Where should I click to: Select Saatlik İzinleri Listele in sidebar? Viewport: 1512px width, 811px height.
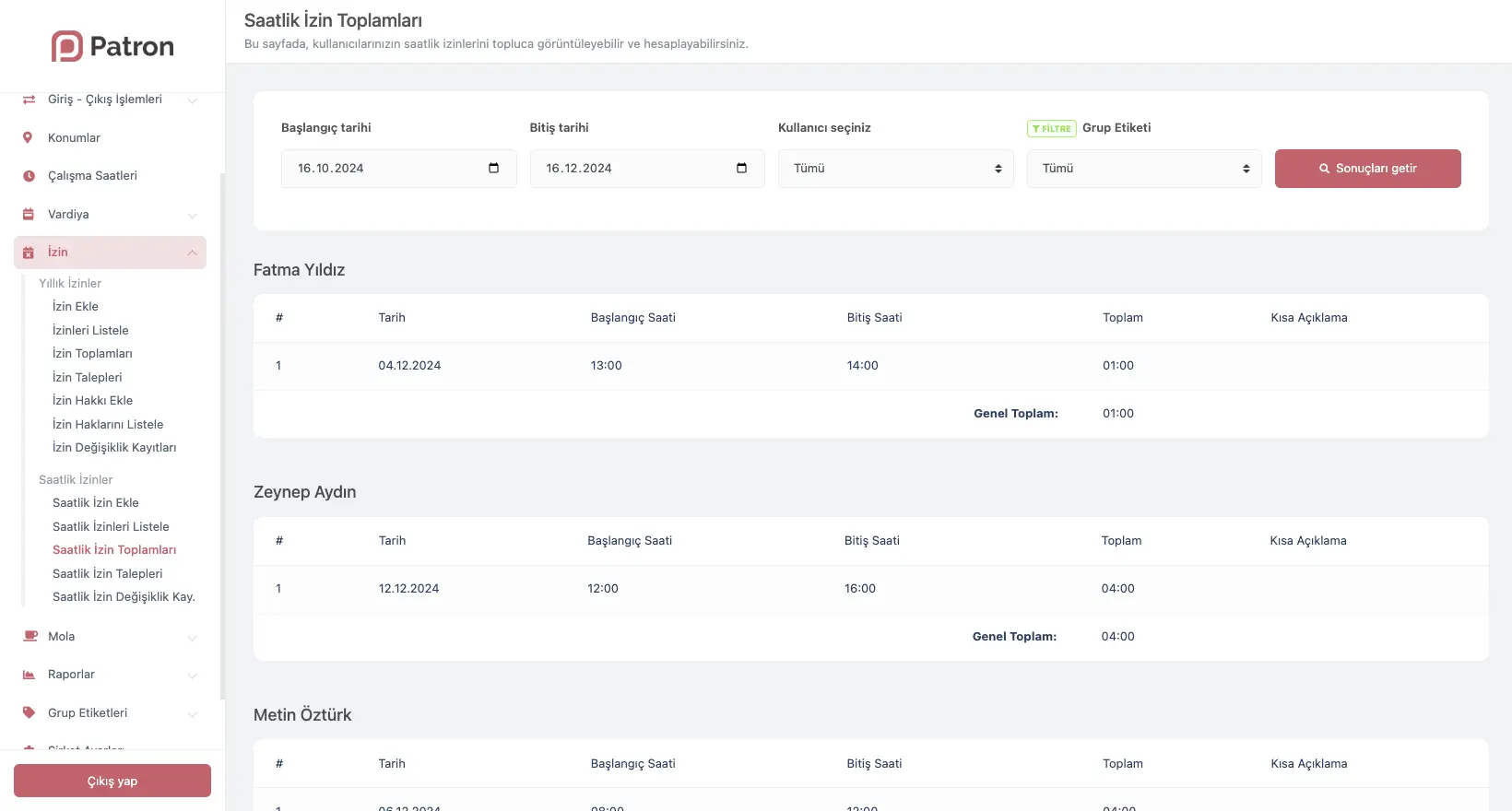pyautogui.click(x=111, y=526)
